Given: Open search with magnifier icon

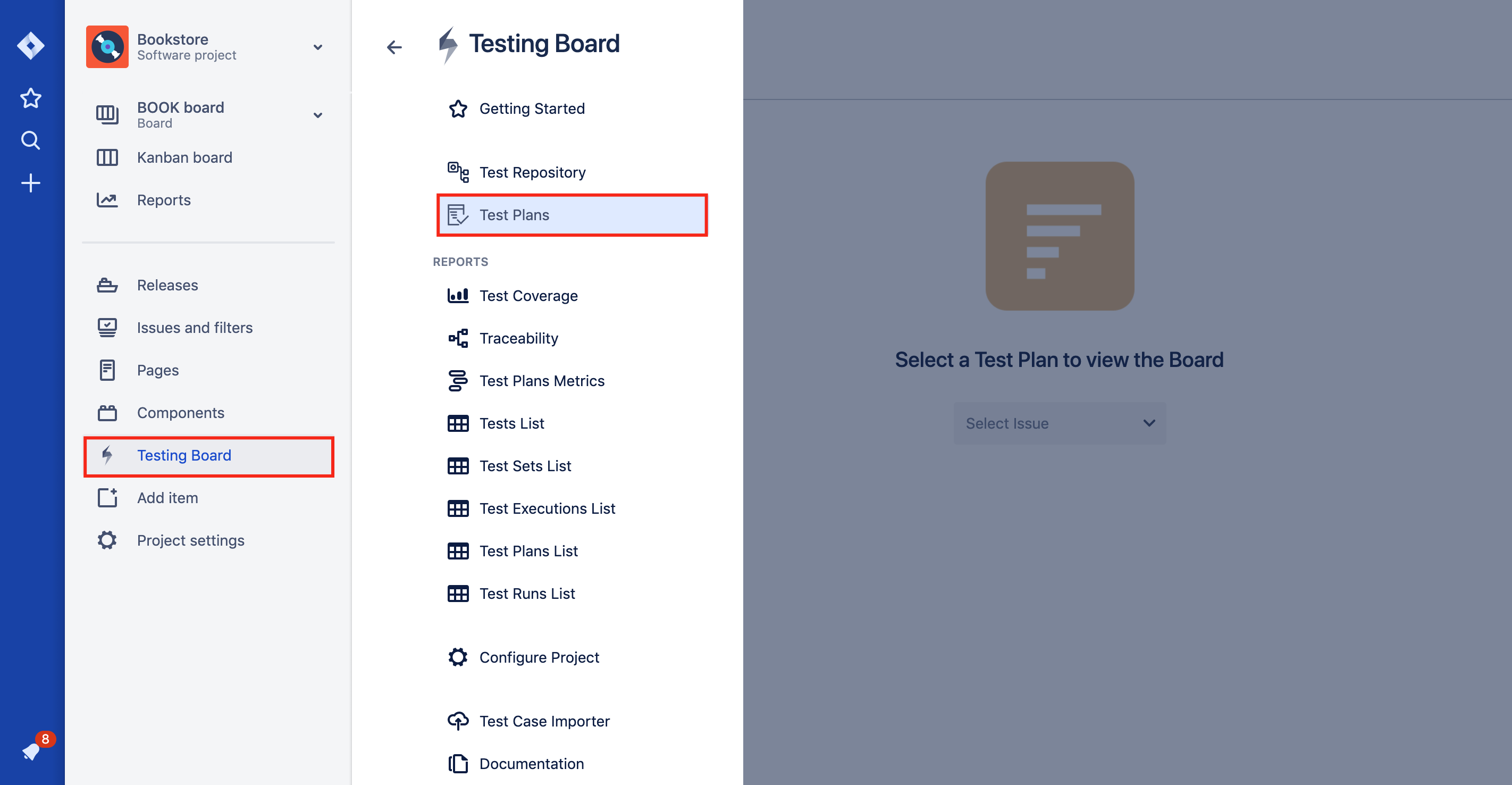Looking at the screenshot, I should [30, 140].
